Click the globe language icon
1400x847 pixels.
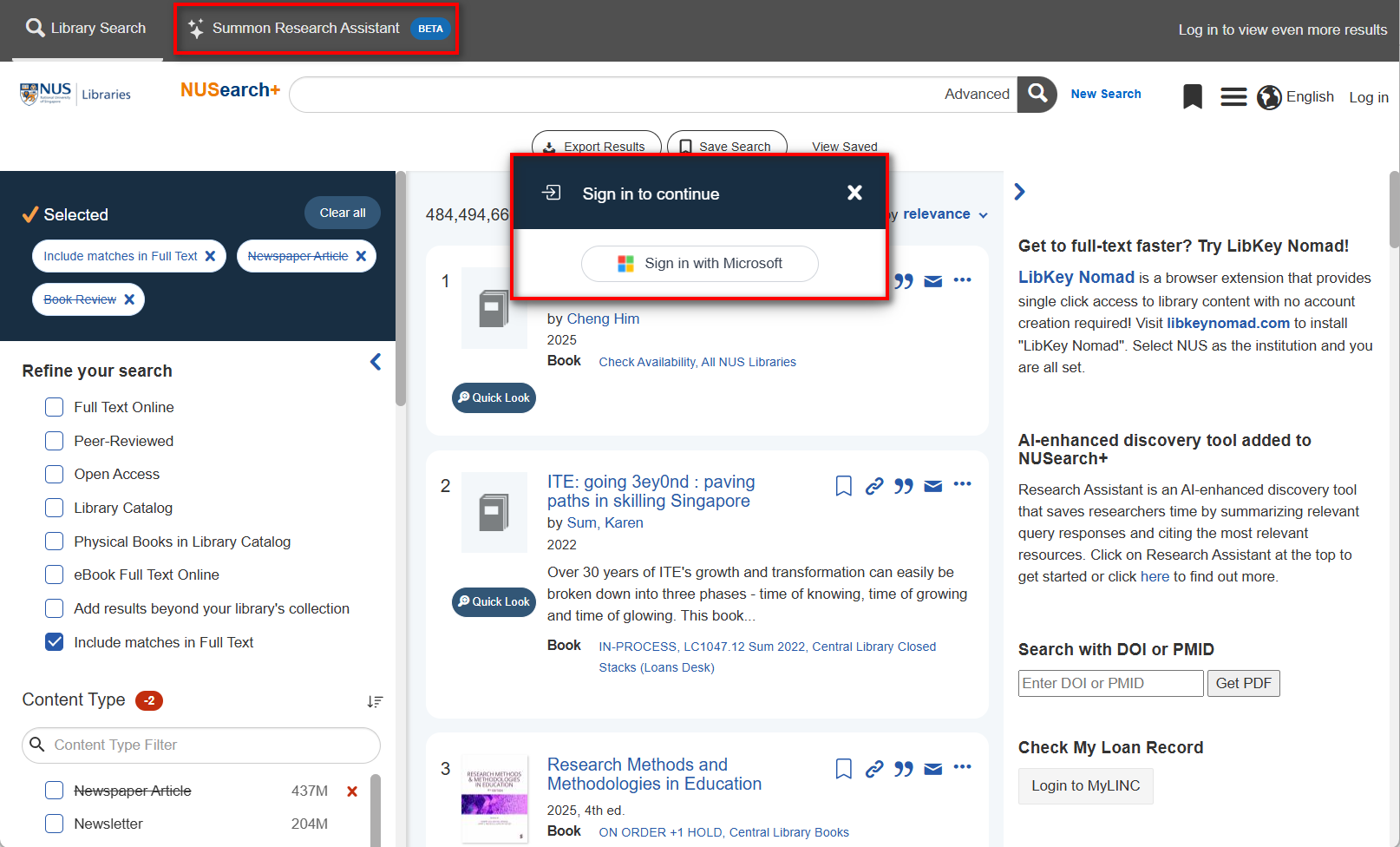tap(1269, 97)
